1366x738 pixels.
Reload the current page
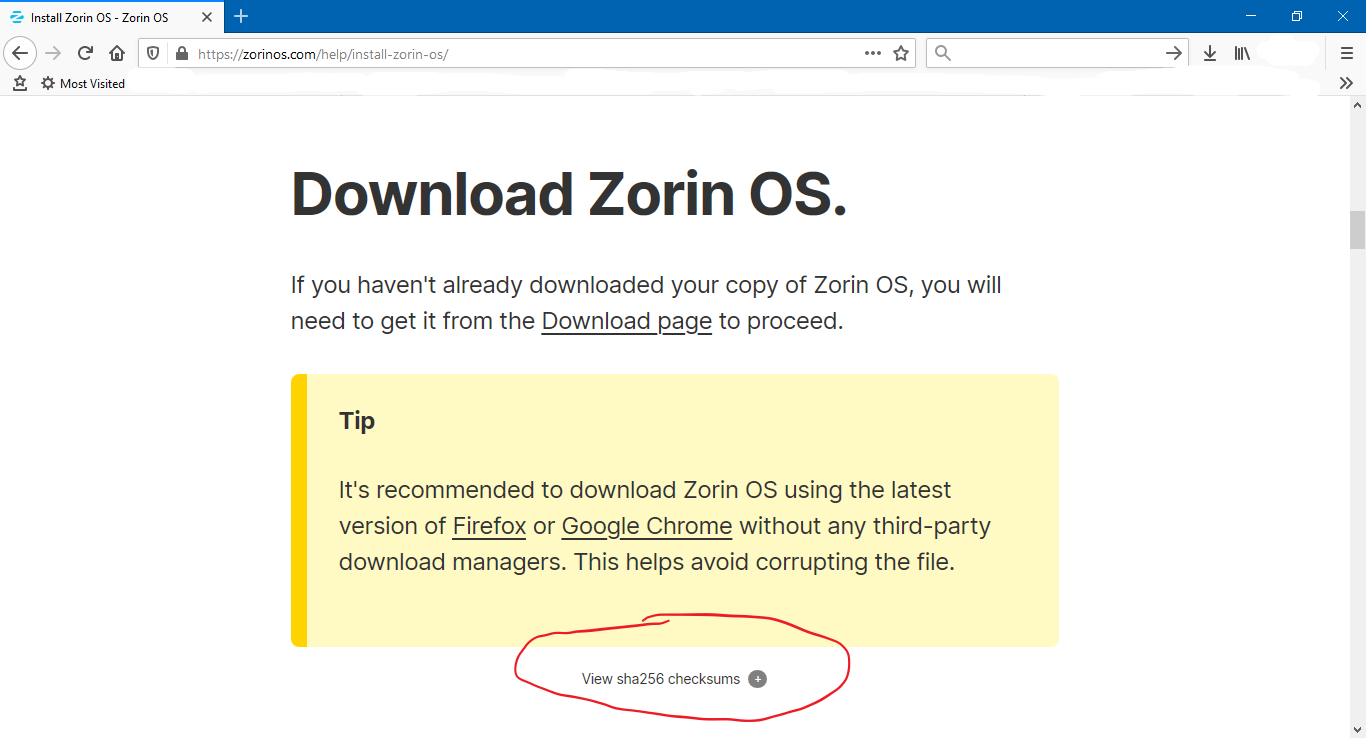[86, 53]
